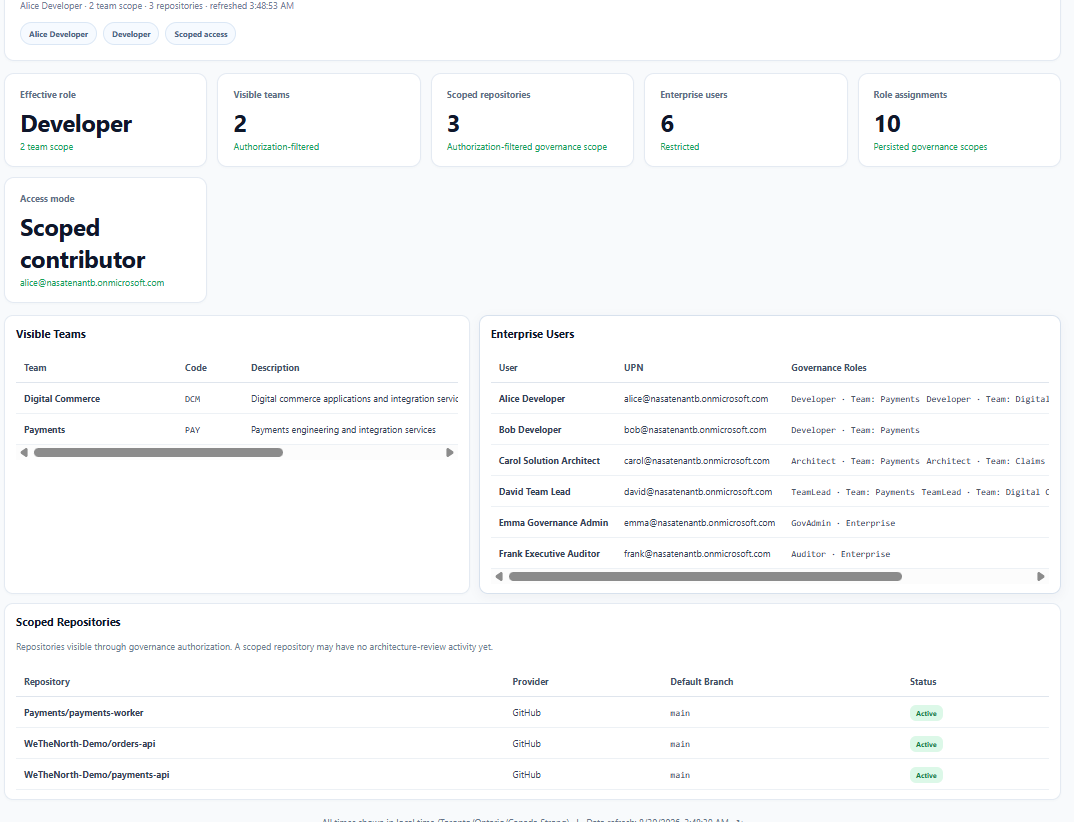Click bob@nasatenantb.onmicrosoft.com UPN
The image size is (1074, 822).
(695, 429)
